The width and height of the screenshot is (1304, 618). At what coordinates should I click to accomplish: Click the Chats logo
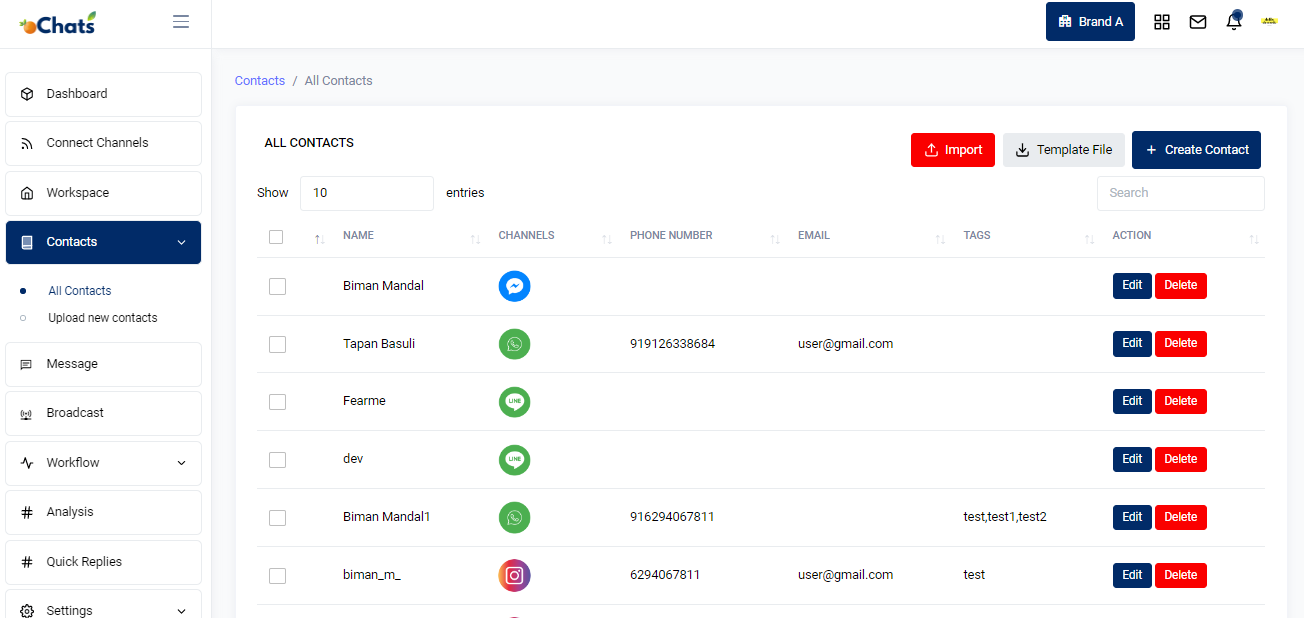(58, 23)
